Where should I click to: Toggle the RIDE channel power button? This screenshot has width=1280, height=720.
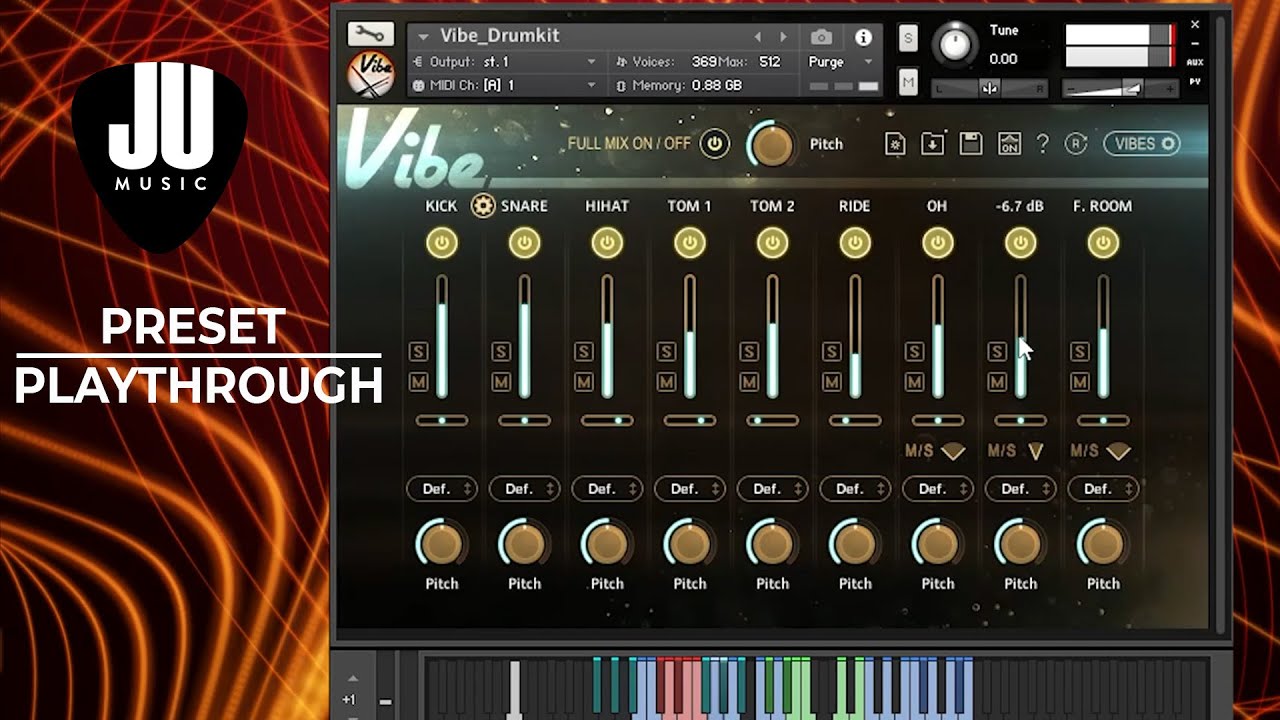tap(855, 243)
